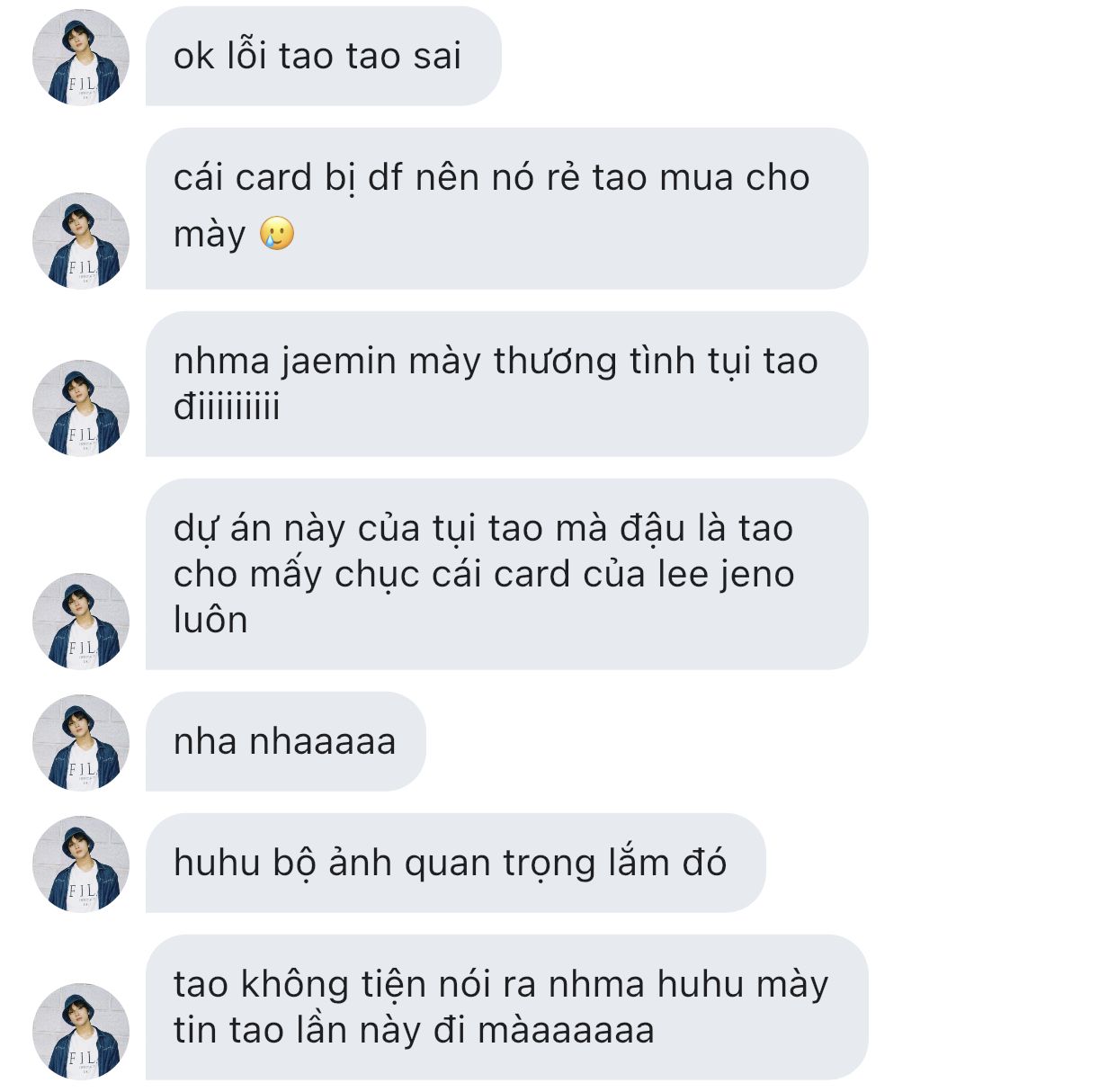Tap the avatar next to 'cái card bị df' message
Image resolution: width=1117 pixels, height=1092 pixels.
[x=81, y=240]
